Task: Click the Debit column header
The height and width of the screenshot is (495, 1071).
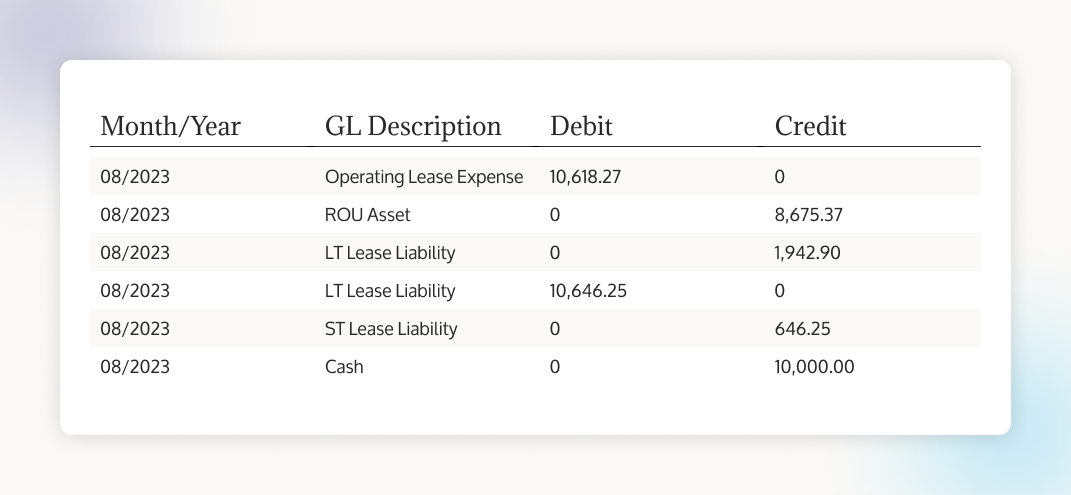Action: 581,127
